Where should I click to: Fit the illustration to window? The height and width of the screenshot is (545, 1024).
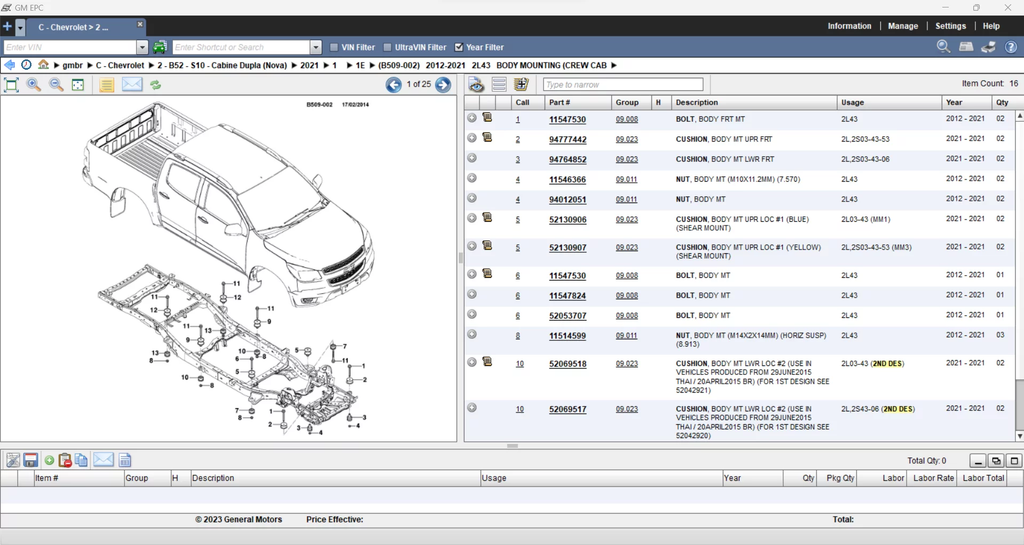12,85
